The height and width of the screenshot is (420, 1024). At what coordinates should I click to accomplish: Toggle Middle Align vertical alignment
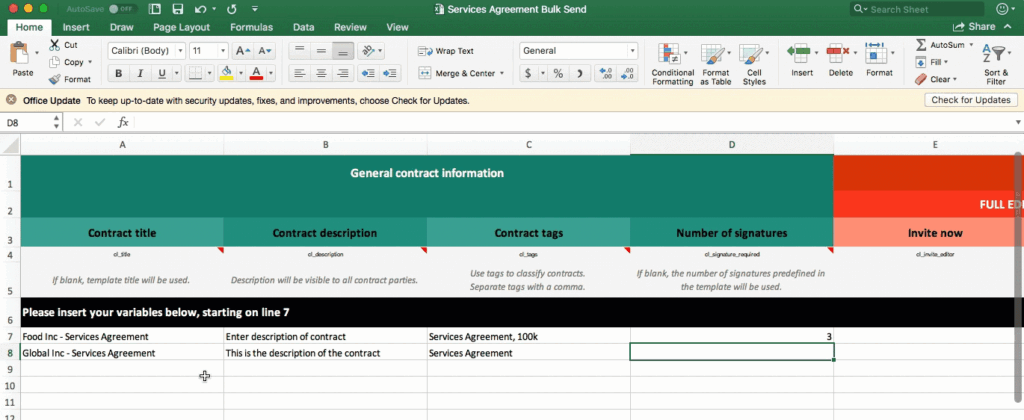coord(321,51)
